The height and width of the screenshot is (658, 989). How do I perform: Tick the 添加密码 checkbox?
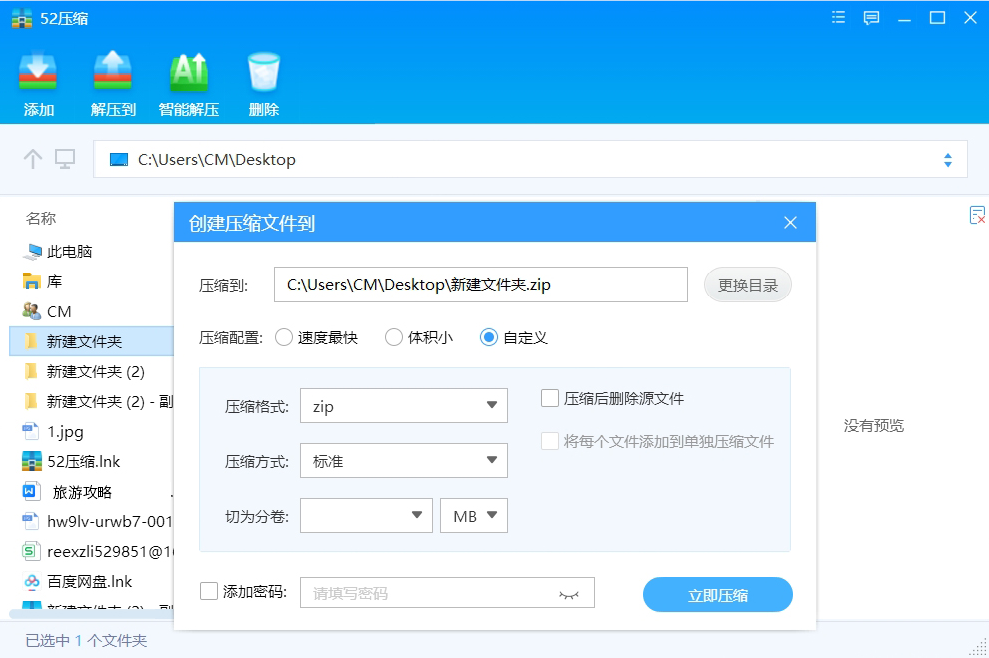click(x=209, y=592)
